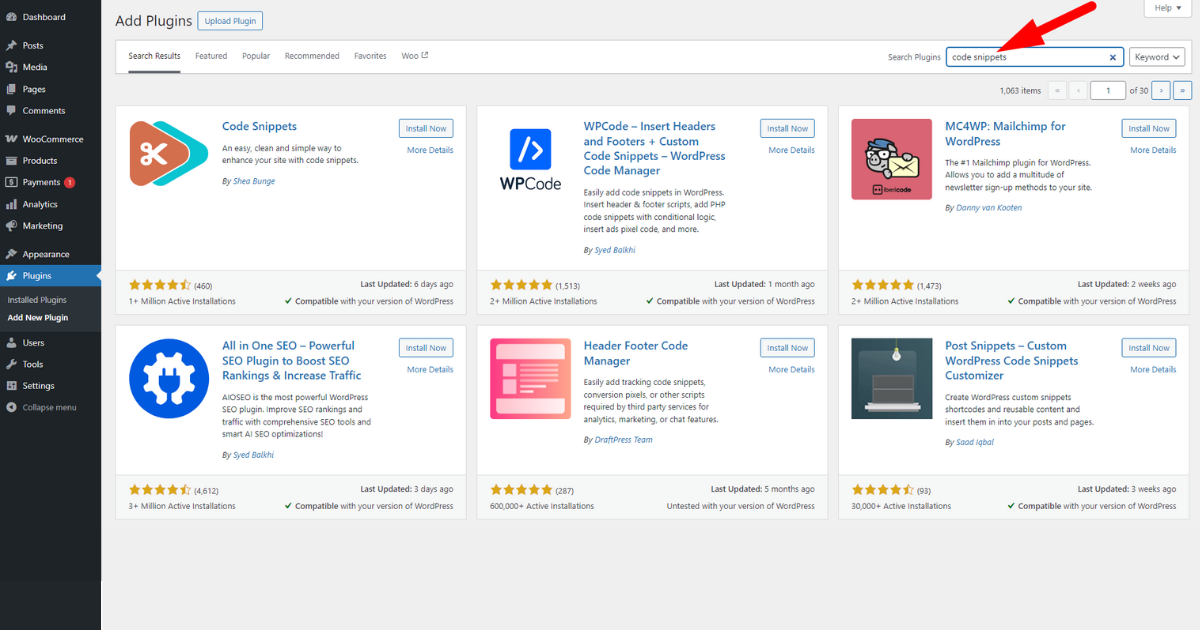Install the Post Snippets plugin
1200x630 pixels.
click(1149, 348)
